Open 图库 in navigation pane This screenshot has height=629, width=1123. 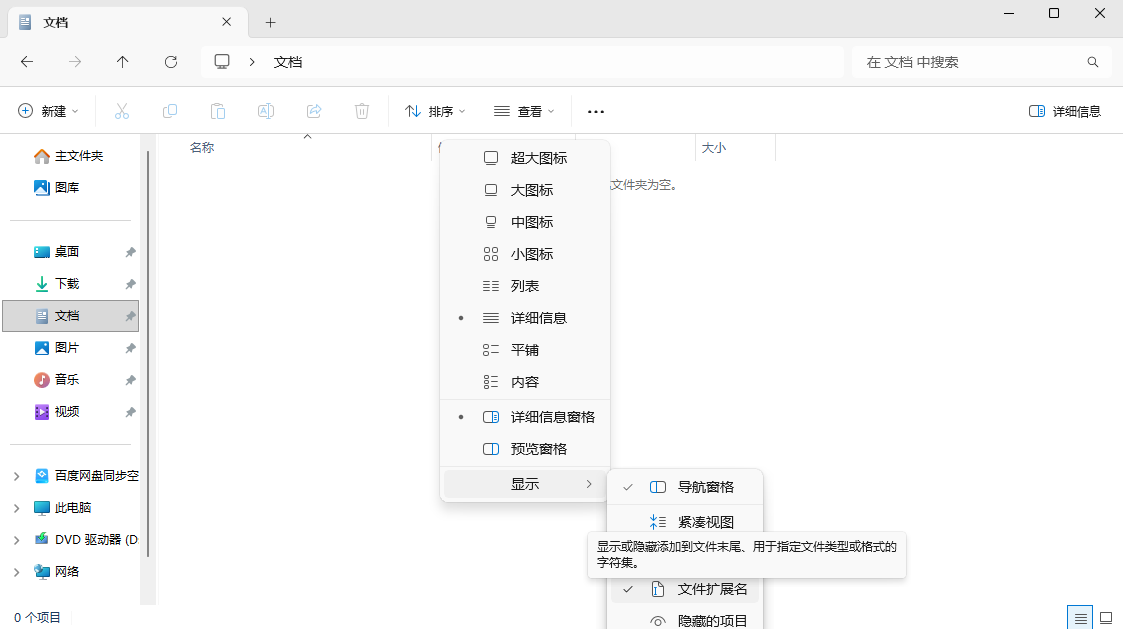[x=57, y=188]
